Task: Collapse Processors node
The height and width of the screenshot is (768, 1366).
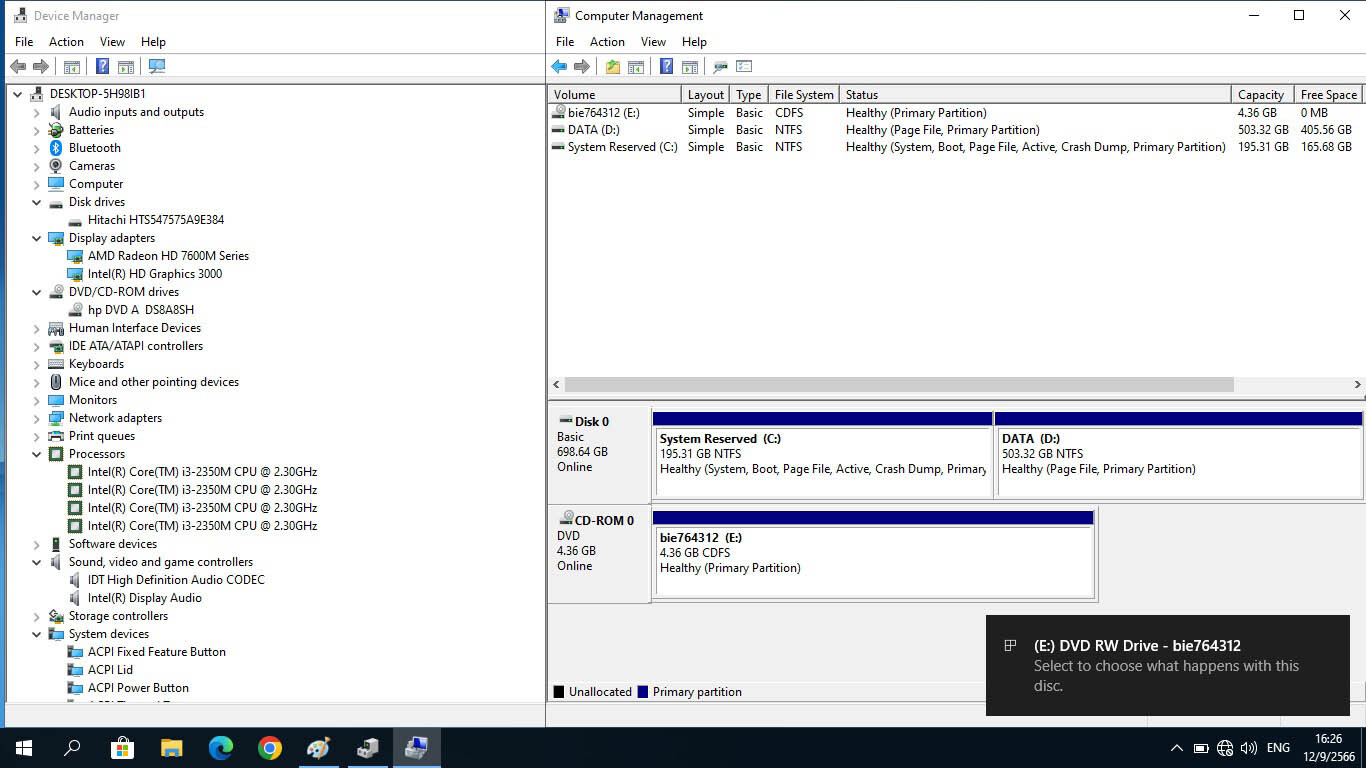Action: pyautogui.click(x=37, y=454)
